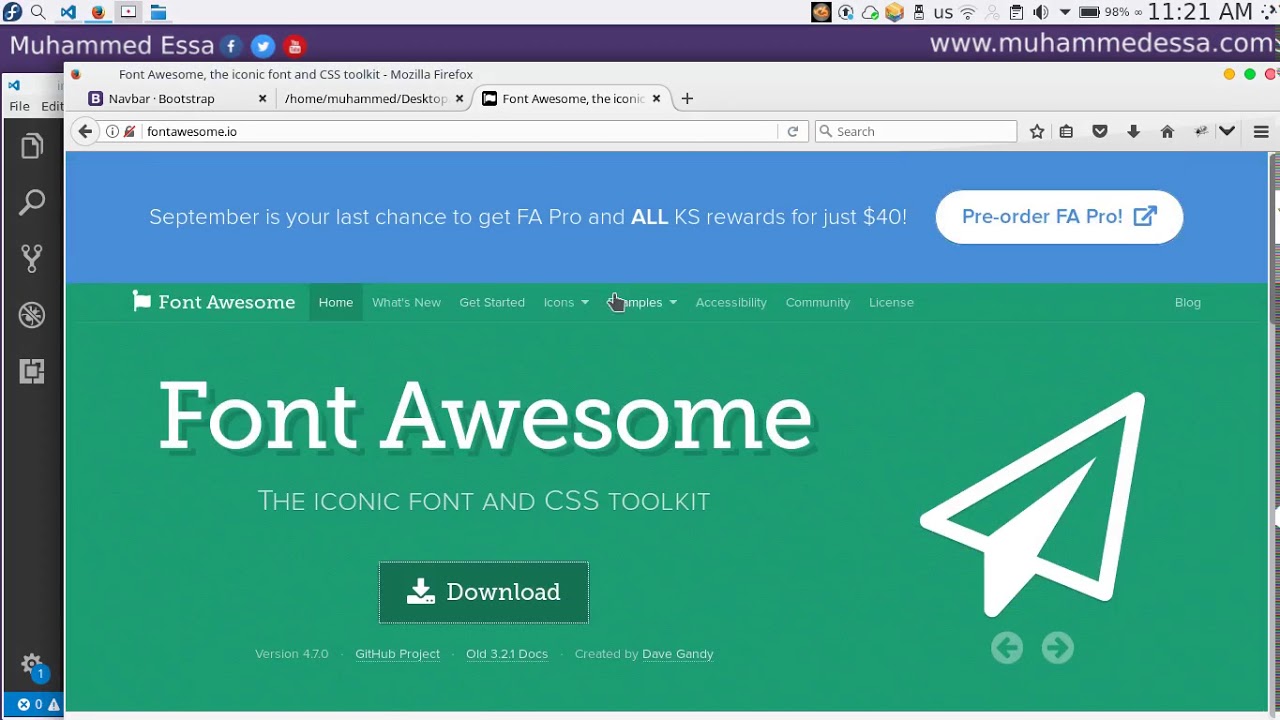Show site information icon in address bar
The height and width of the screenshot is (720, 1280).
point(112,131)
